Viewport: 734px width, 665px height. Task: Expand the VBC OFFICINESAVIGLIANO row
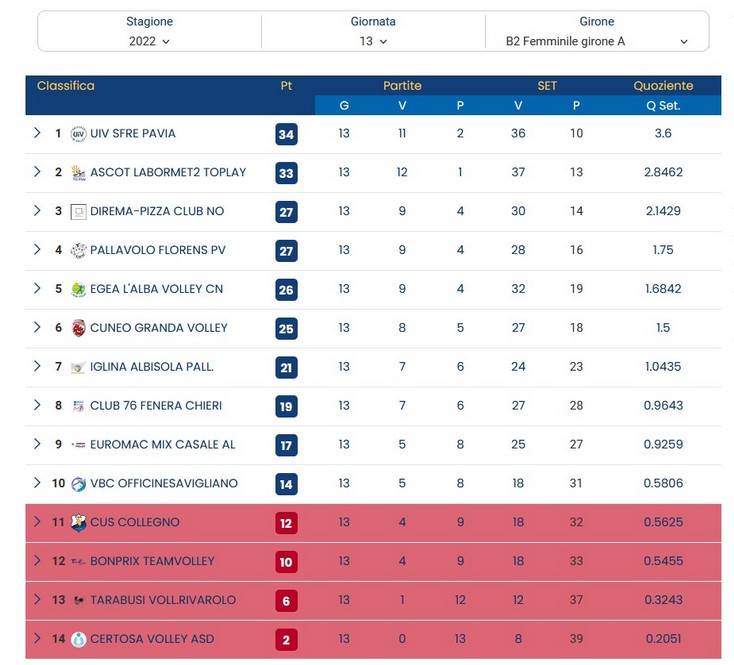pyautogui.click(x=37, y=482)
